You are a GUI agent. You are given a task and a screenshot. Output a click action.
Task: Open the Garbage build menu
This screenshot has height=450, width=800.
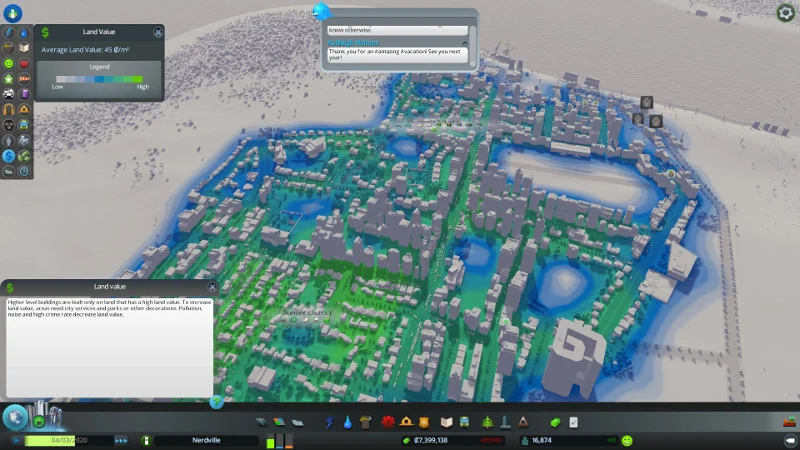point(365,422)
